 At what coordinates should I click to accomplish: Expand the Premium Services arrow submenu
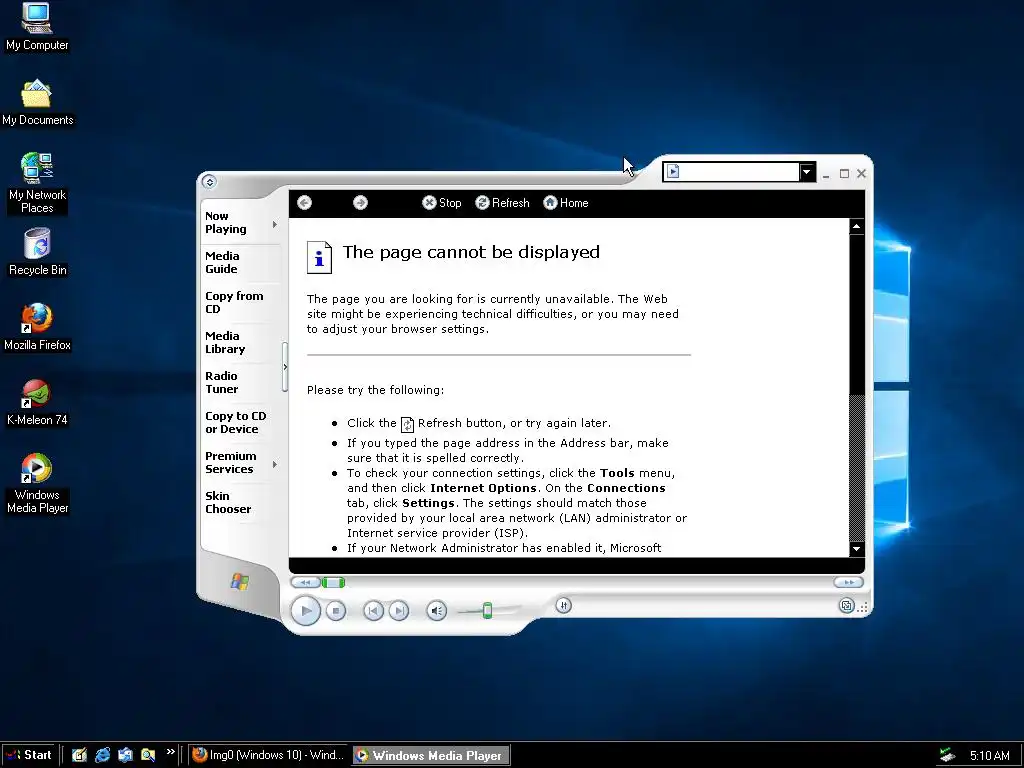tap(275, 464)
